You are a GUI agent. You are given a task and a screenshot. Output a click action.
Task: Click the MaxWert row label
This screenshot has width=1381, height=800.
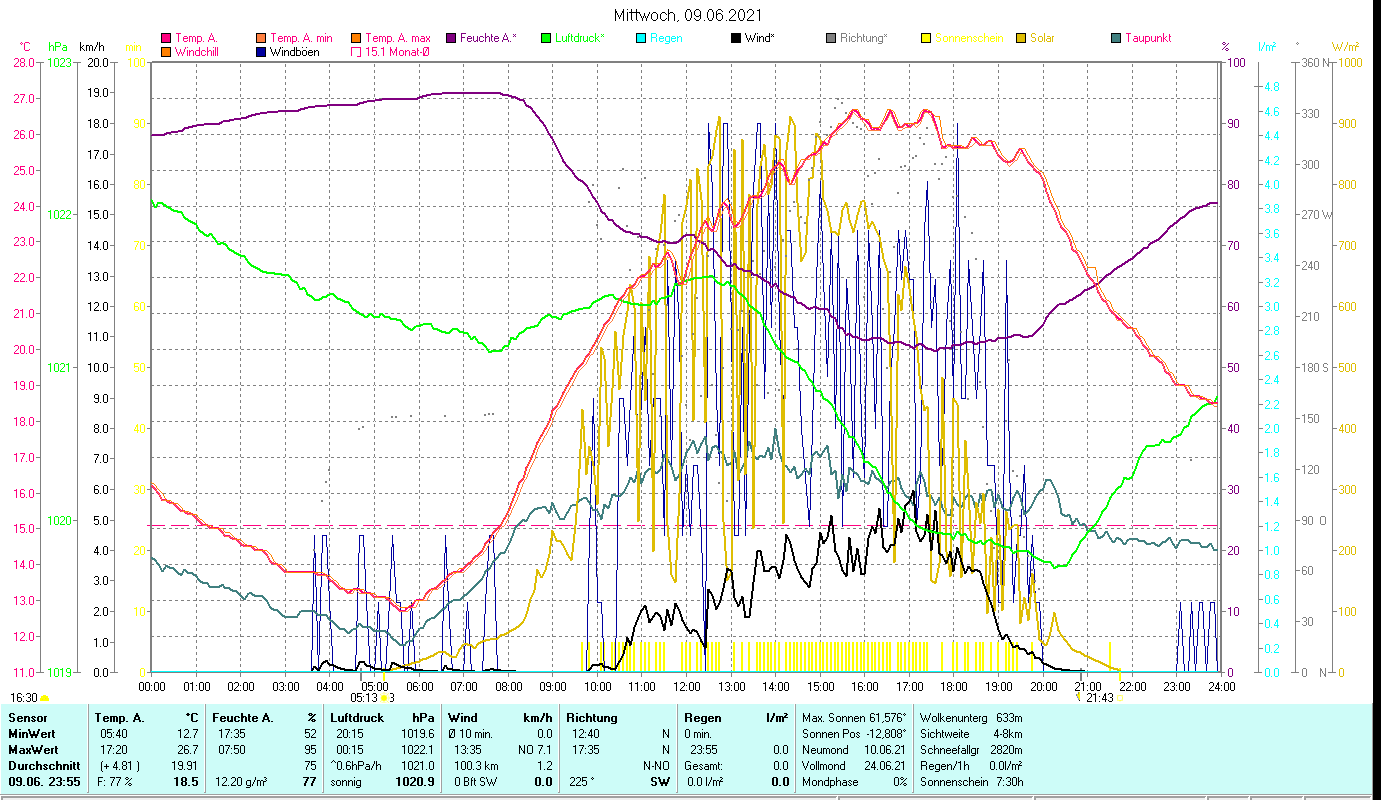pos(34,750)
